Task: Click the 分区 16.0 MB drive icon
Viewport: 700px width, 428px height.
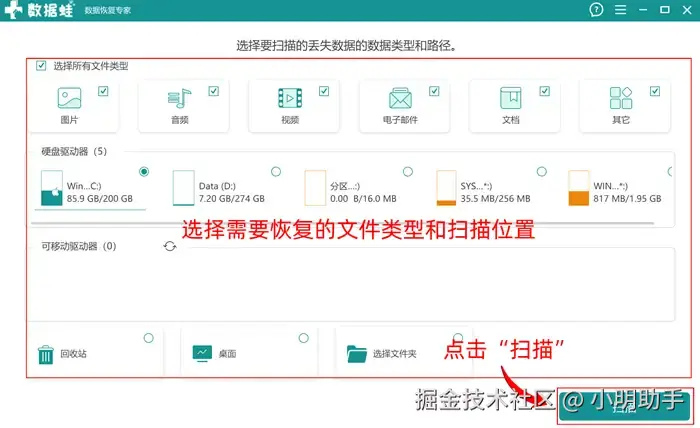Action: tap(315, 188)
